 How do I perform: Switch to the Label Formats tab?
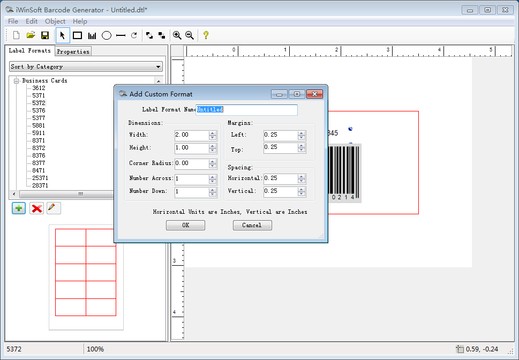click(30, 51)
